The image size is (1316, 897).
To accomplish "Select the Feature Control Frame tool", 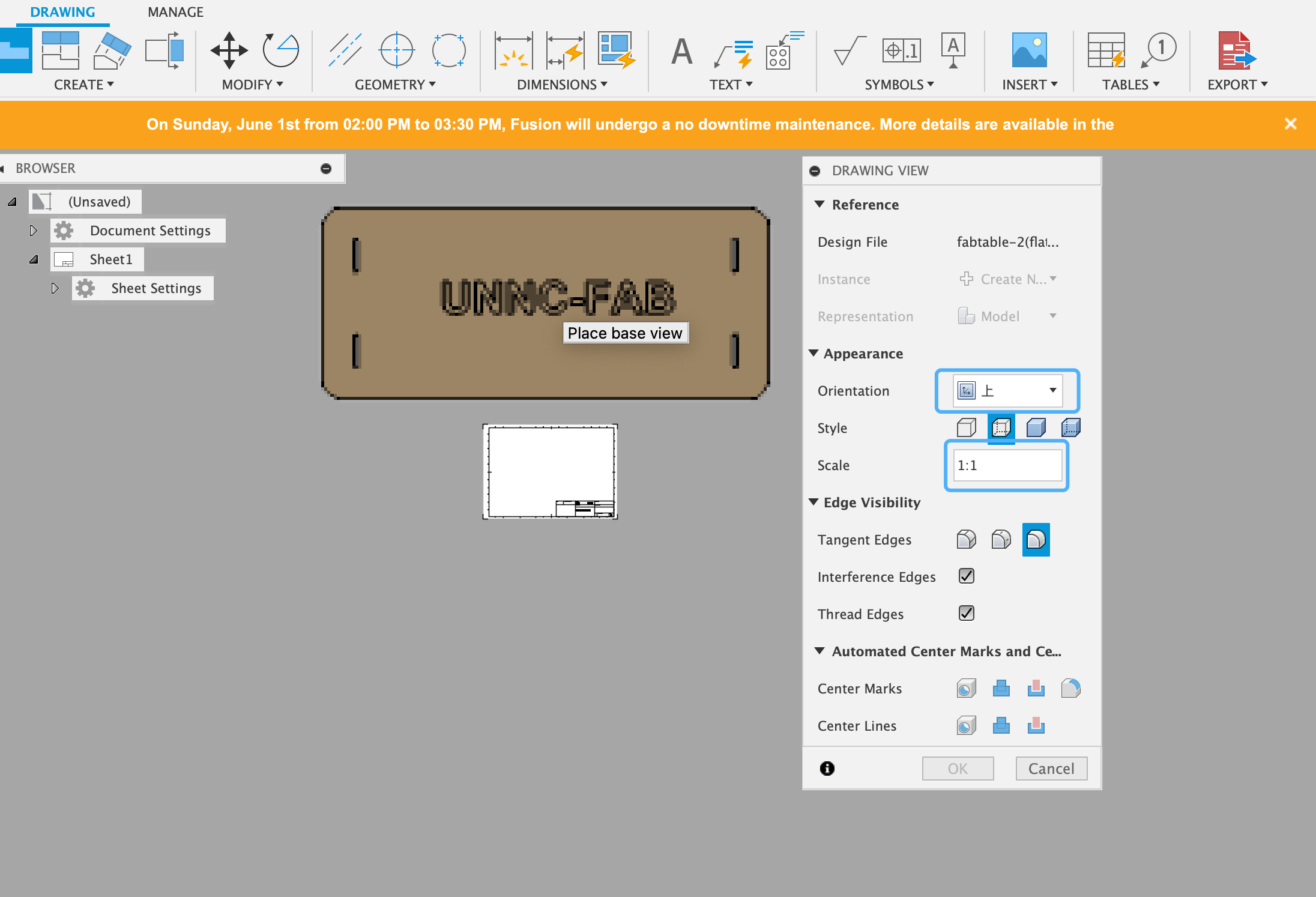I will [901, 50].
